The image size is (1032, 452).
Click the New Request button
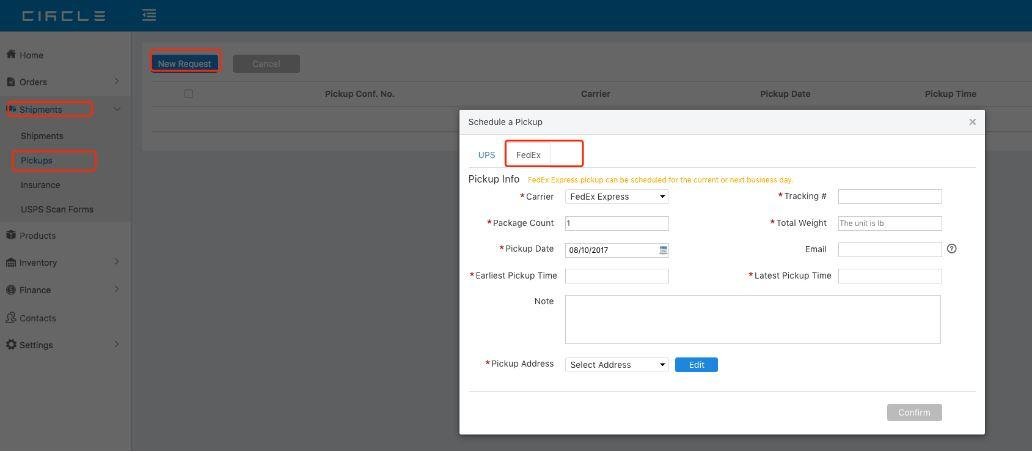[184, 64]
